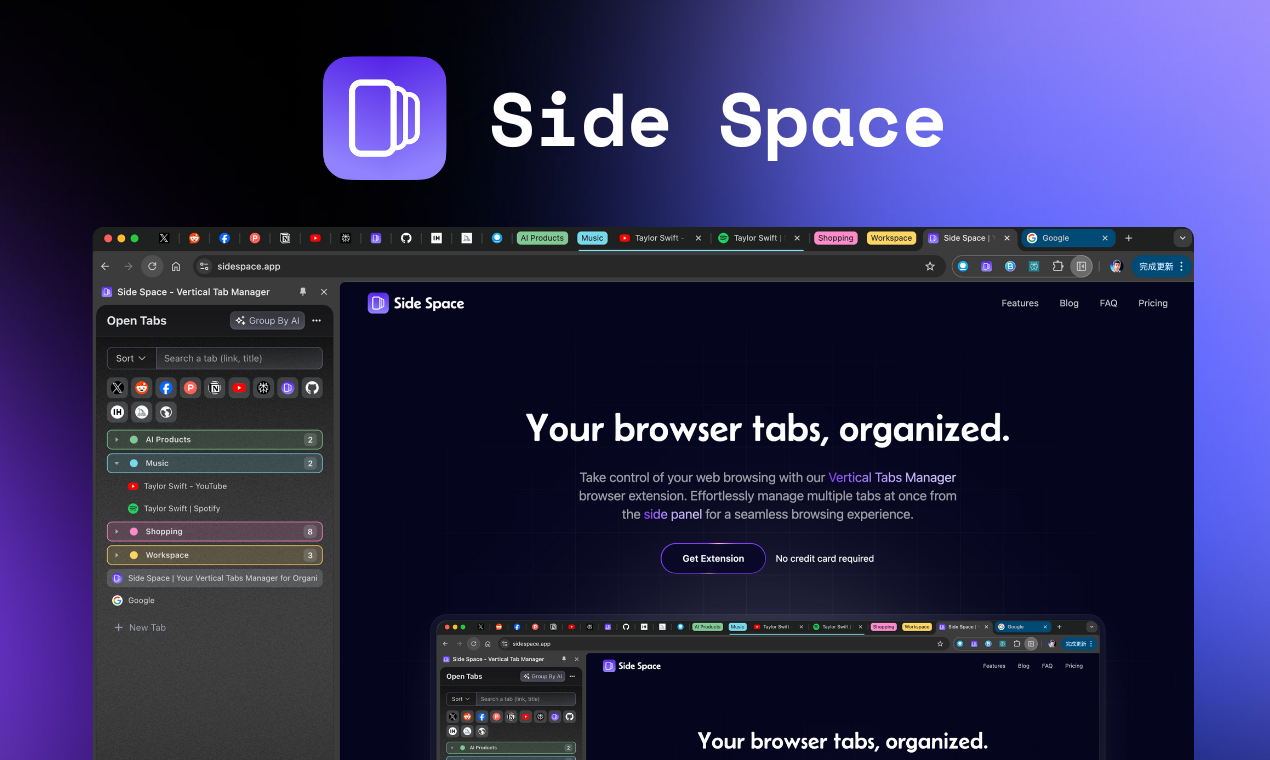1270x760 pixels.
Task: Close the Google tab
Action: click(1105, 238)
